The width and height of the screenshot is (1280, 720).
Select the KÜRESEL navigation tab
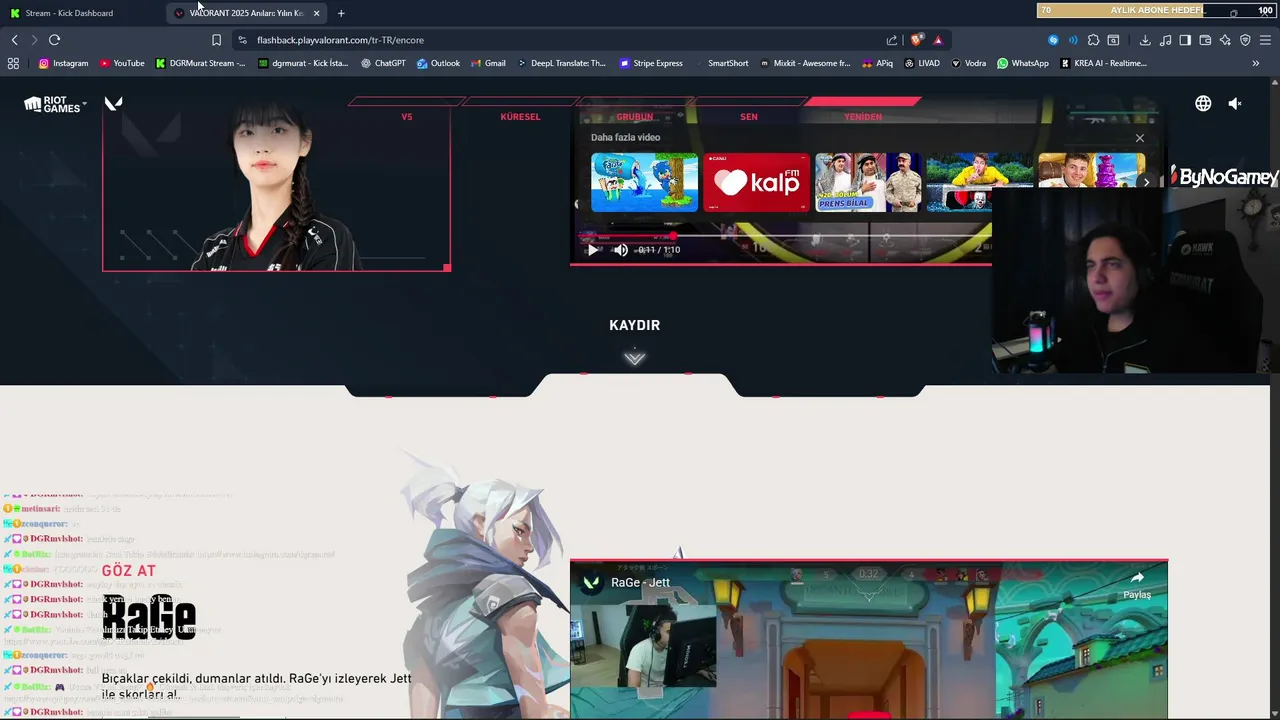pos(520,117)
